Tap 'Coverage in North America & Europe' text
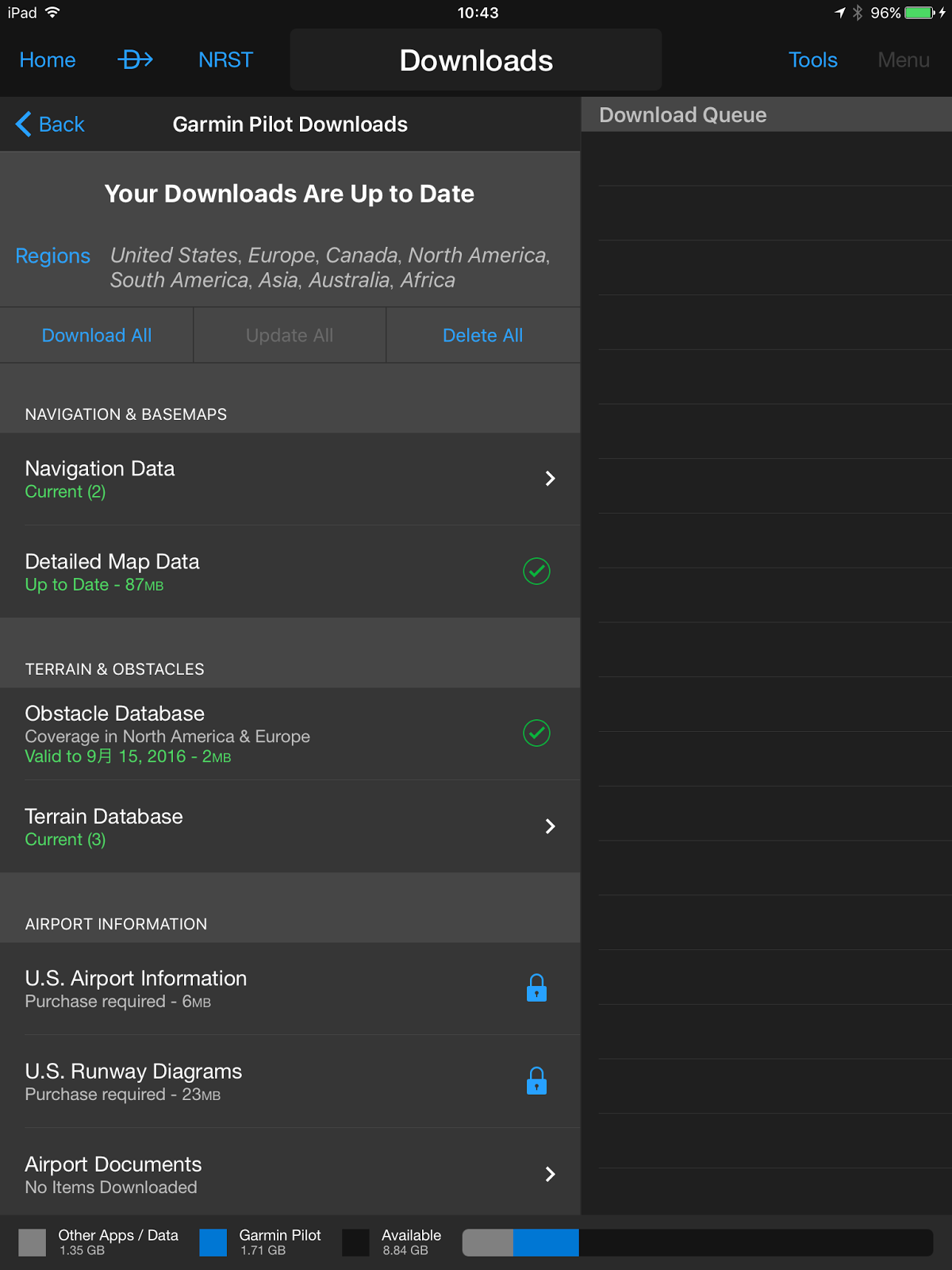Image resolution: width=952 pixels, height=1270 pixels. [x=167, y=736]
